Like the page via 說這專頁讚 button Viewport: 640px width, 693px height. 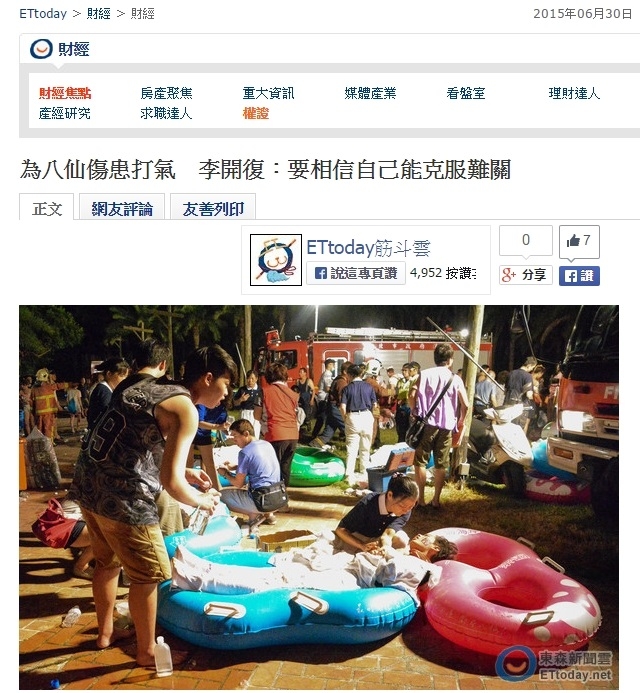(356, 274)
